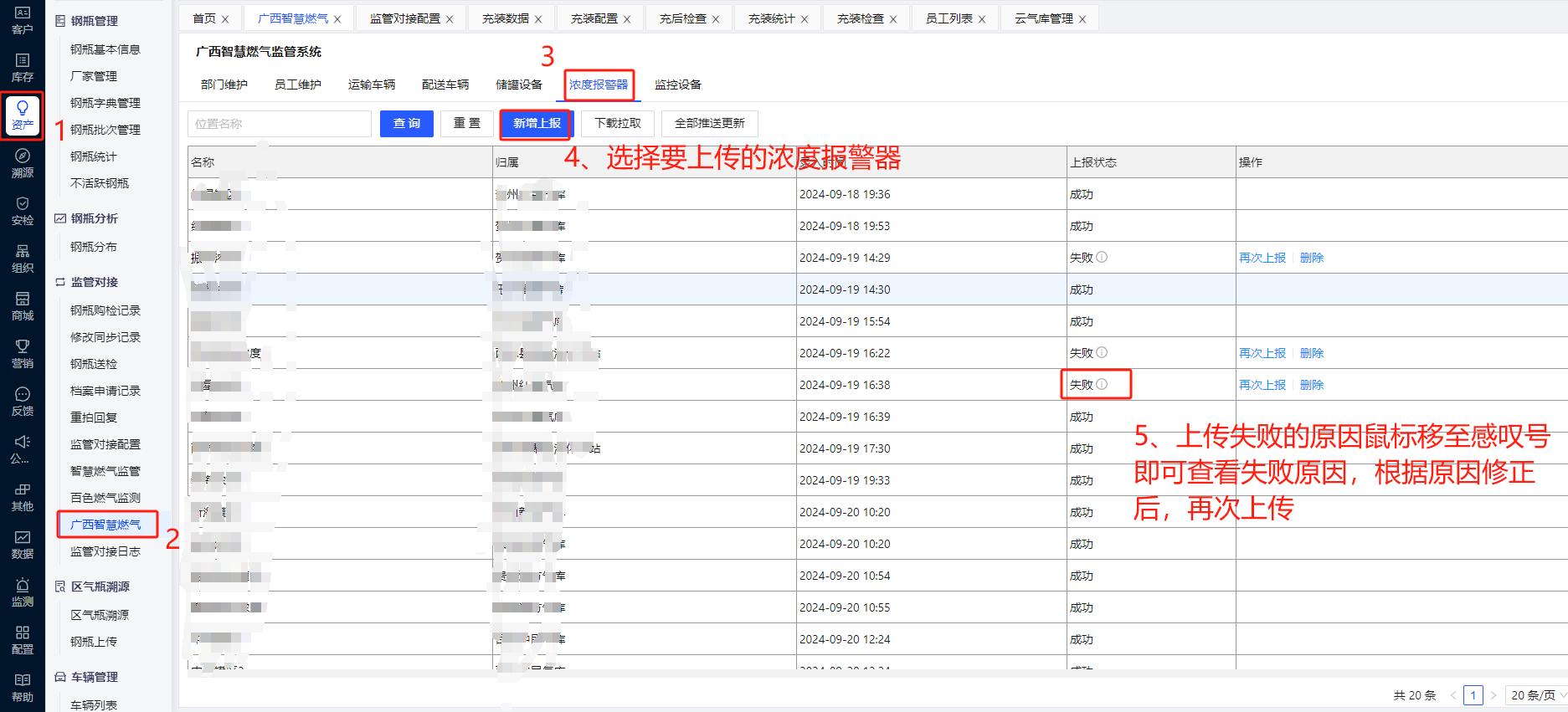The height and width of the screenshot is (712, 1568).
Task: Open the 公... megaphone sidebar icon
Action: click(23, 449)
